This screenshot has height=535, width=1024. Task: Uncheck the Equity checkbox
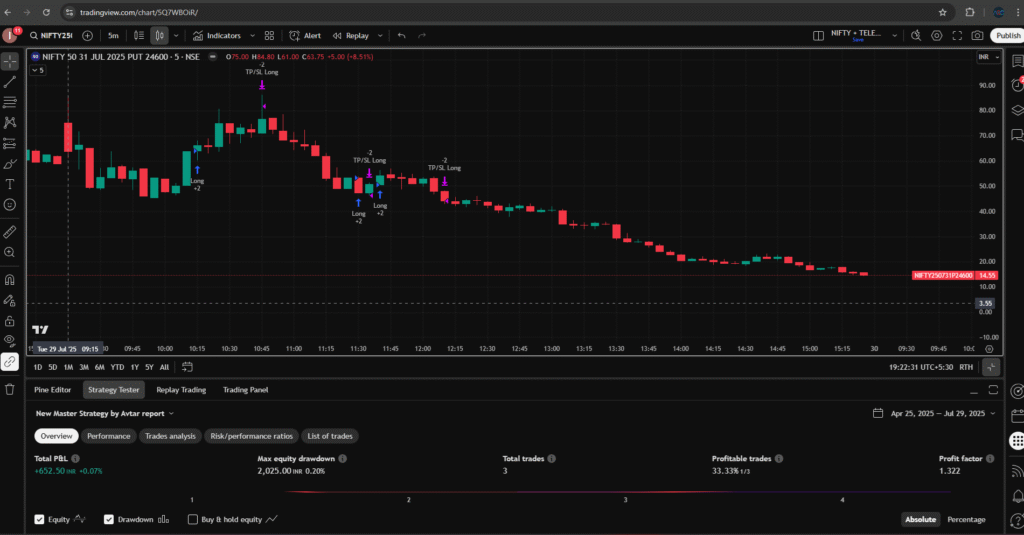39,519
